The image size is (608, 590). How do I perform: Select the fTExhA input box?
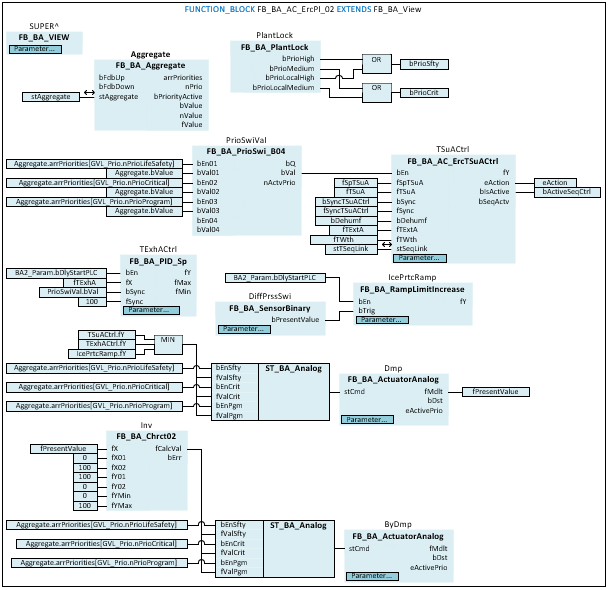click(85, 283)
